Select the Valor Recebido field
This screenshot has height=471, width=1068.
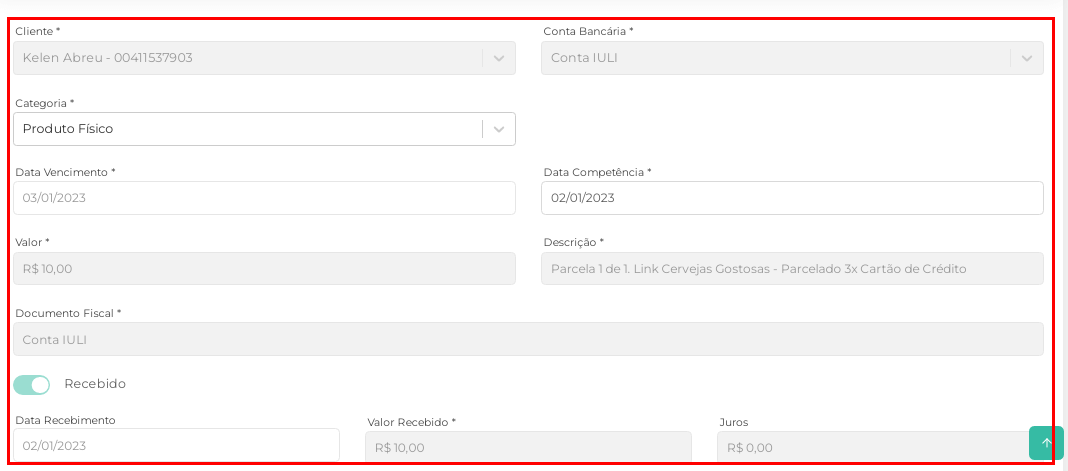coord(528,447)
